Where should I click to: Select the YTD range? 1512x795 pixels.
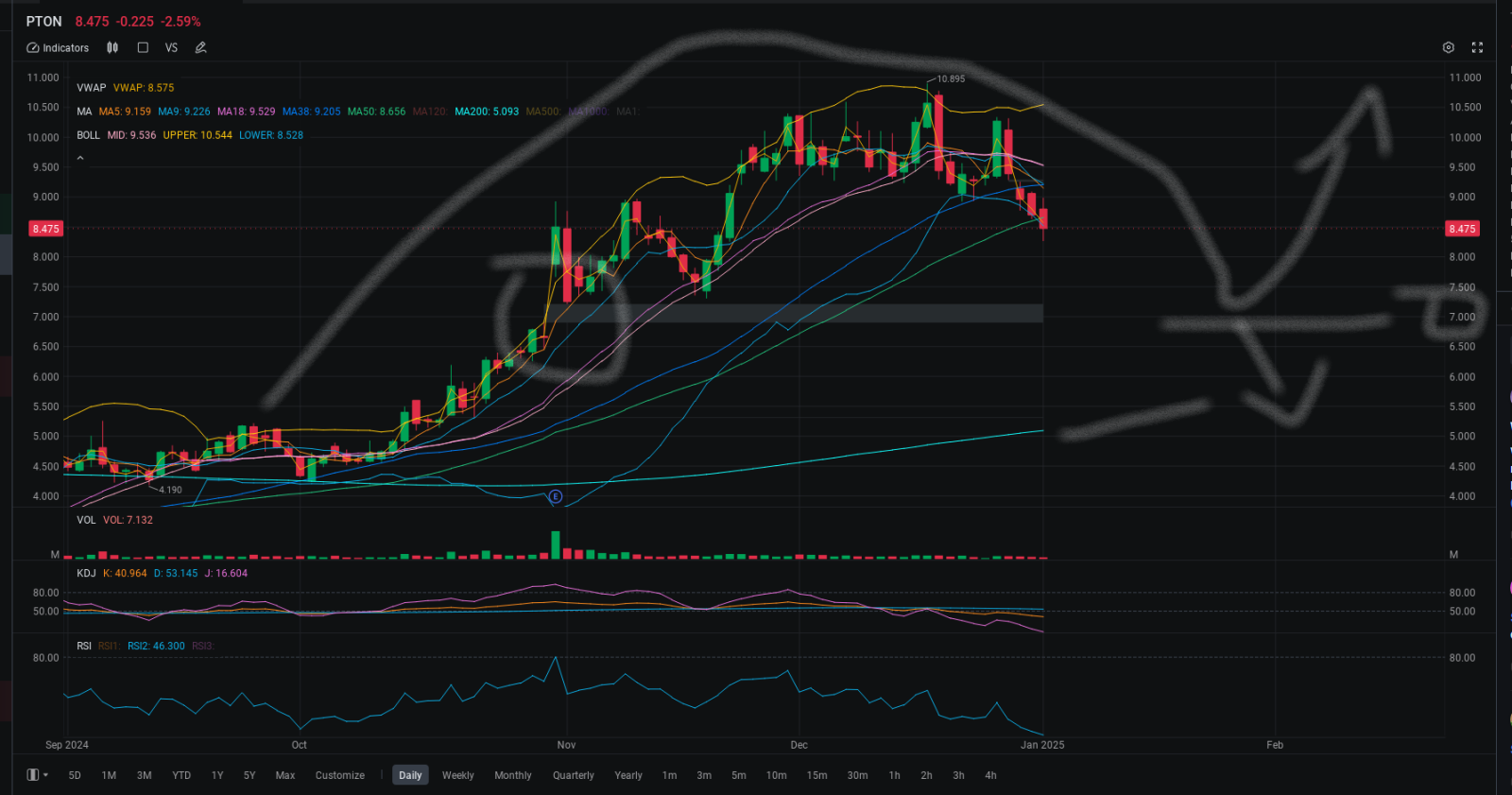[x=181, y=775]
